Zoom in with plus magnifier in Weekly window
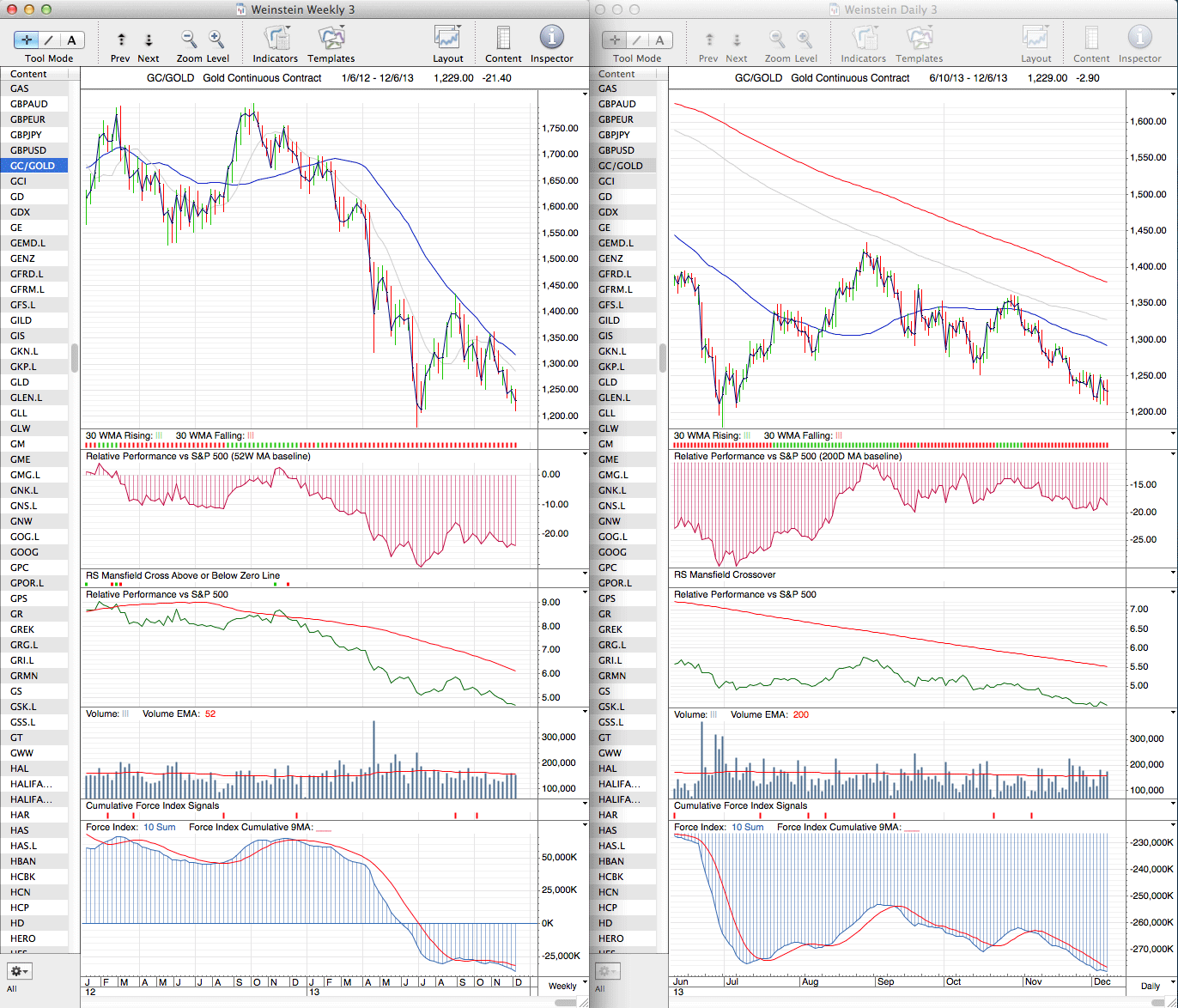The image size is (1178, 1008). 216,39
